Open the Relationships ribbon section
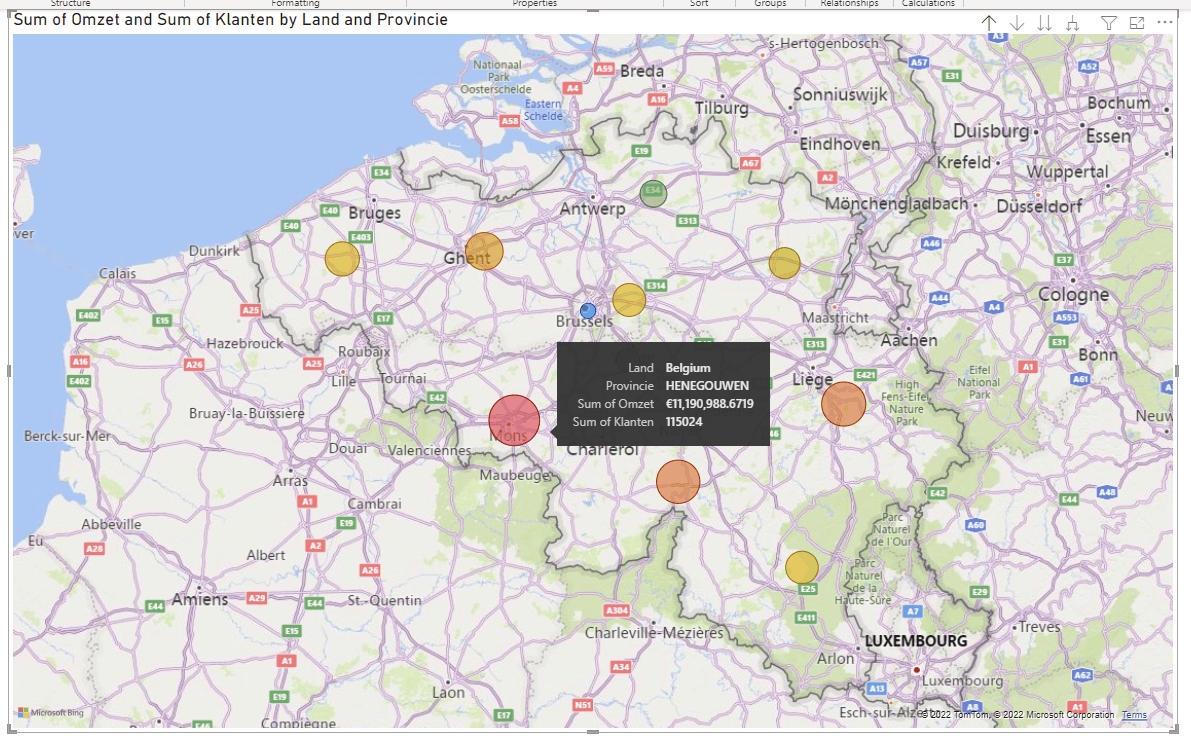The height and width of the screenshot is (738, 1191). (x=849, y=4)
